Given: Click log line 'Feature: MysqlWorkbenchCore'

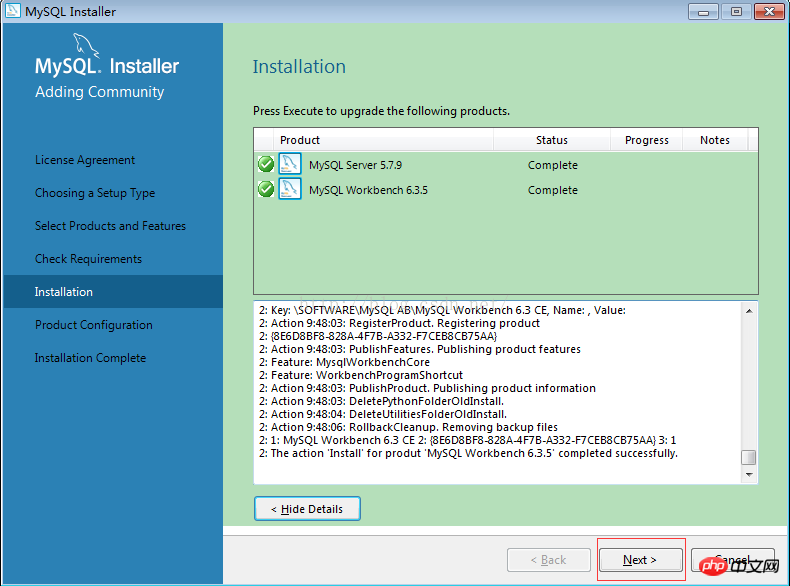Looking at the screenshot, I should point(345,362).
